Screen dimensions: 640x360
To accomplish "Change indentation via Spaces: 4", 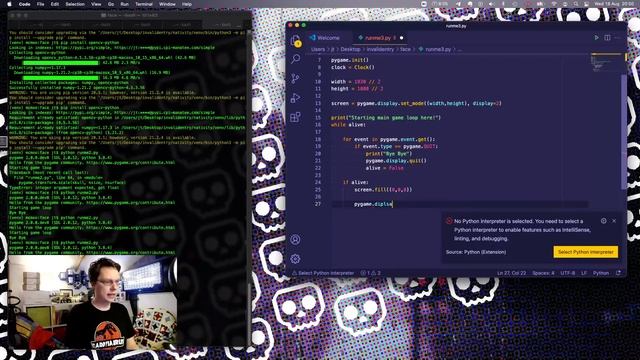I will point(543,273).
